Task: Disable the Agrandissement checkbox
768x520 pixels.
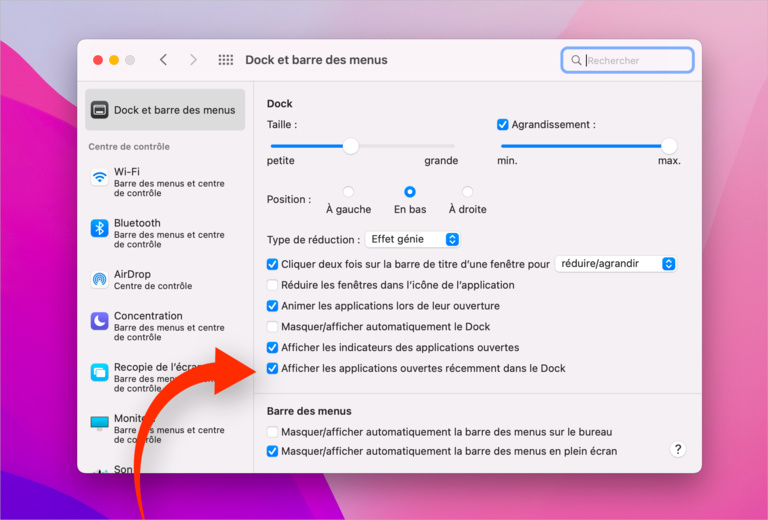Action: click(x=503, y=125)
